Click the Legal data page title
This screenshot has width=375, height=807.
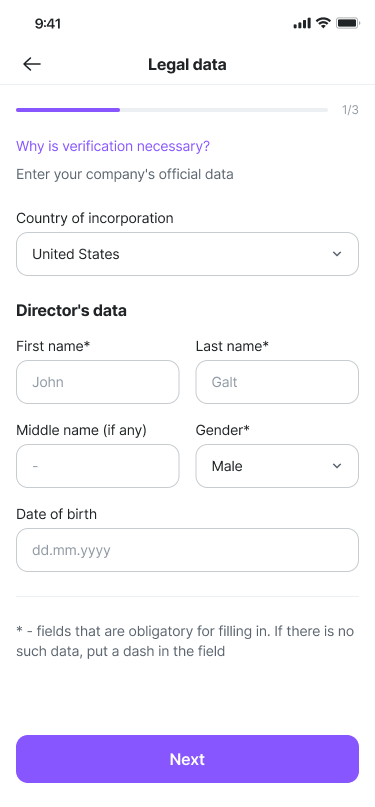coord(187,64)
